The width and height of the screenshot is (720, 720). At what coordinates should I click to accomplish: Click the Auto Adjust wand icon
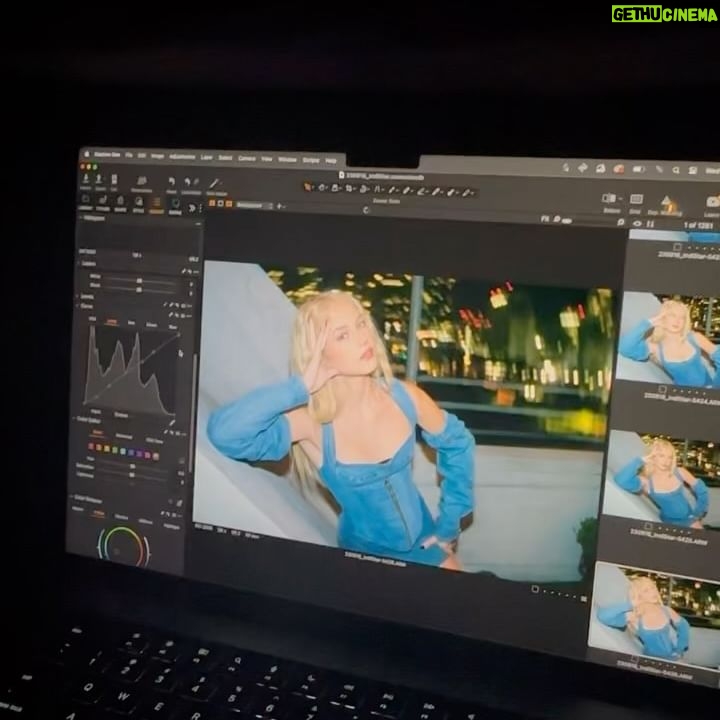pos(214,183)
